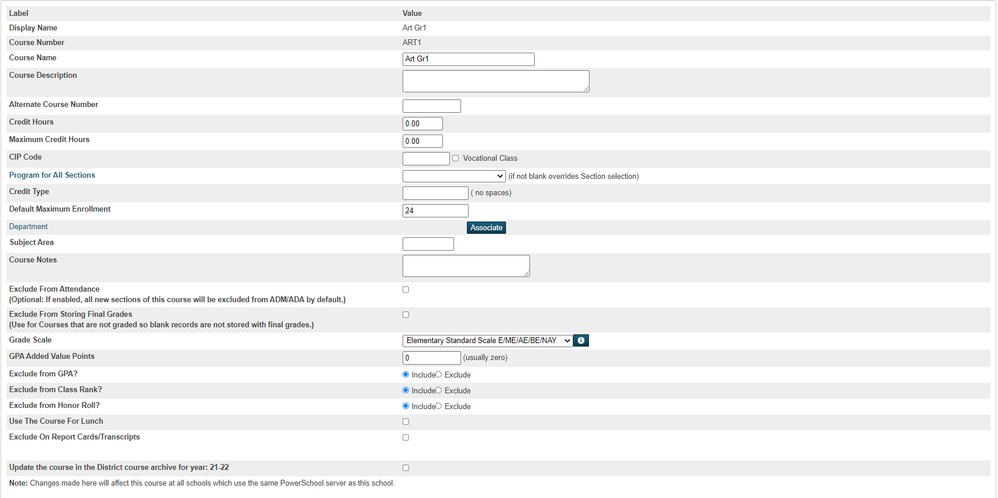998x498 pixels.
Task: Click the Course Name text field
Action: [468, 60]
